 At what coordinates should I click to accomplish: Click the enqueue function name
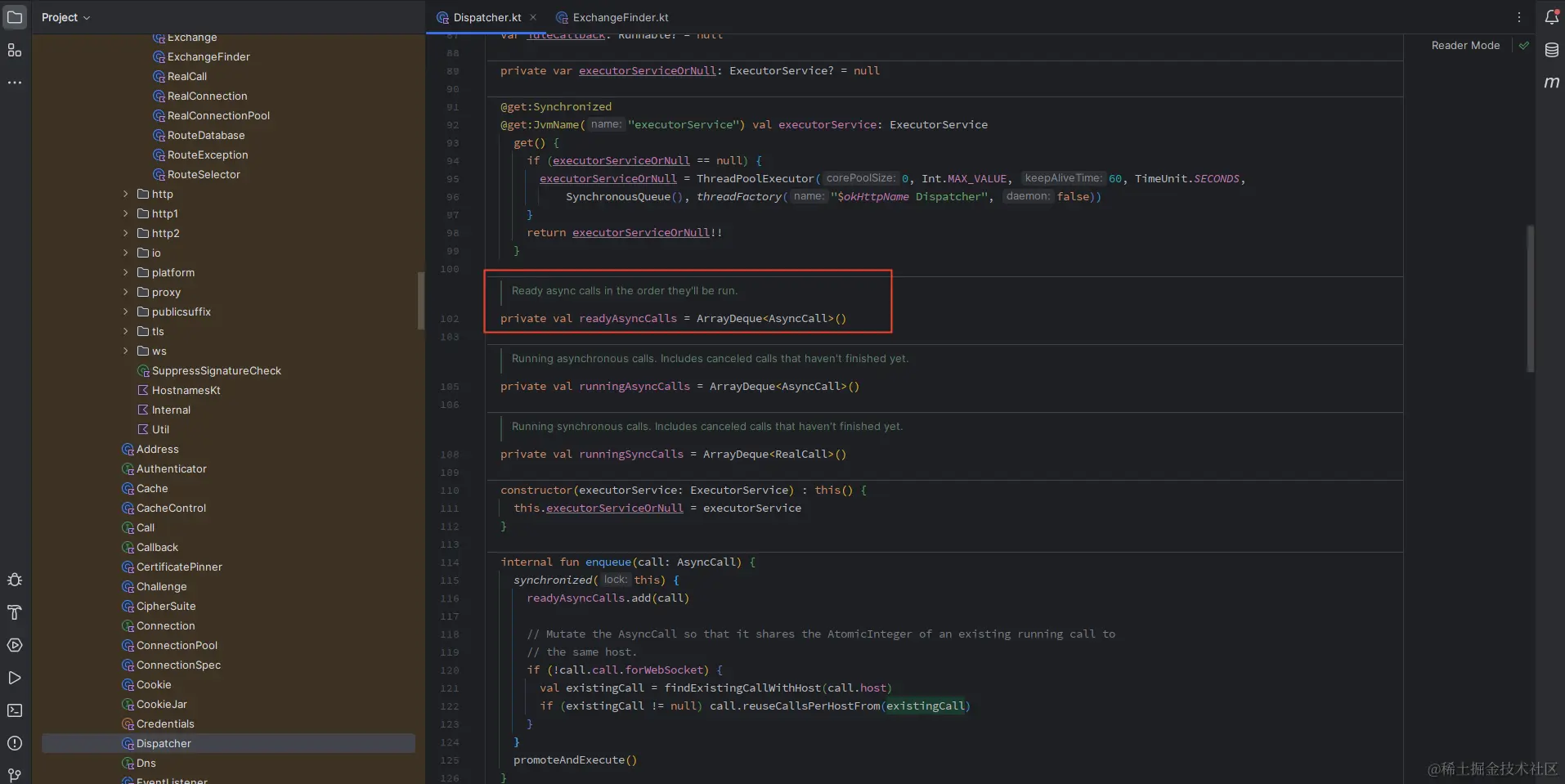point(608,562)
